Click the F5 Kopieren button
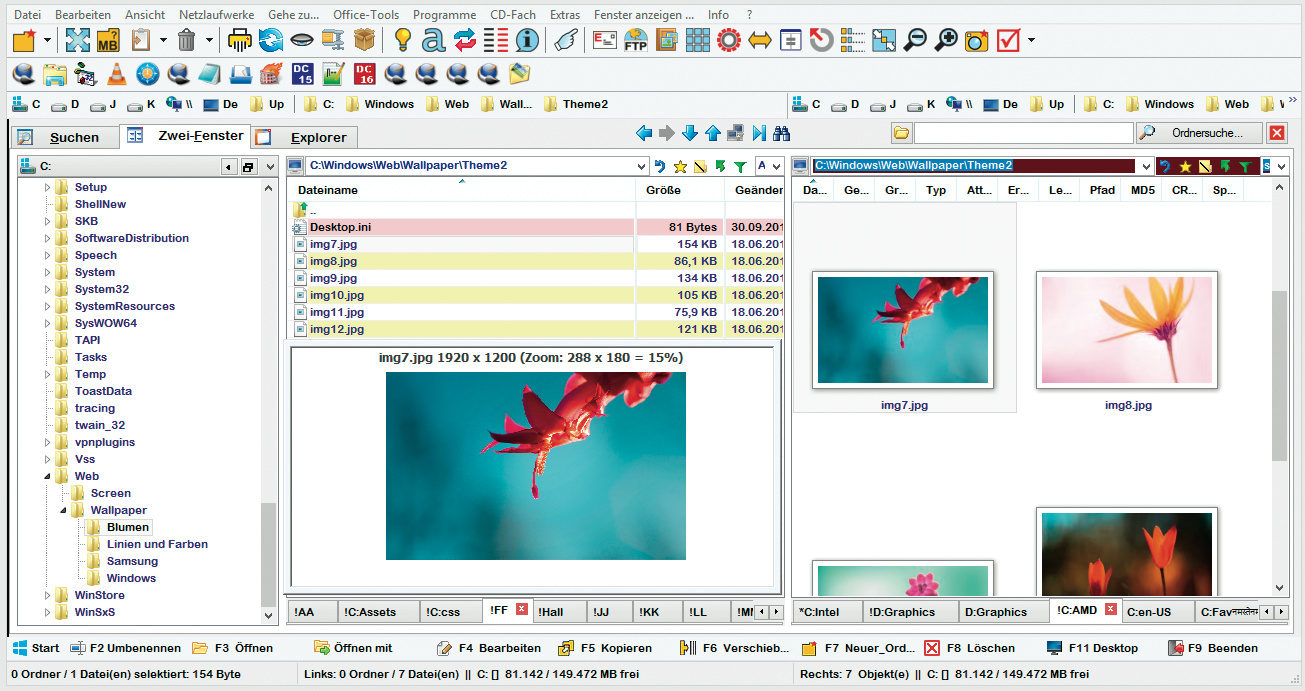The image size is (1305, 691). pos(605,648)
